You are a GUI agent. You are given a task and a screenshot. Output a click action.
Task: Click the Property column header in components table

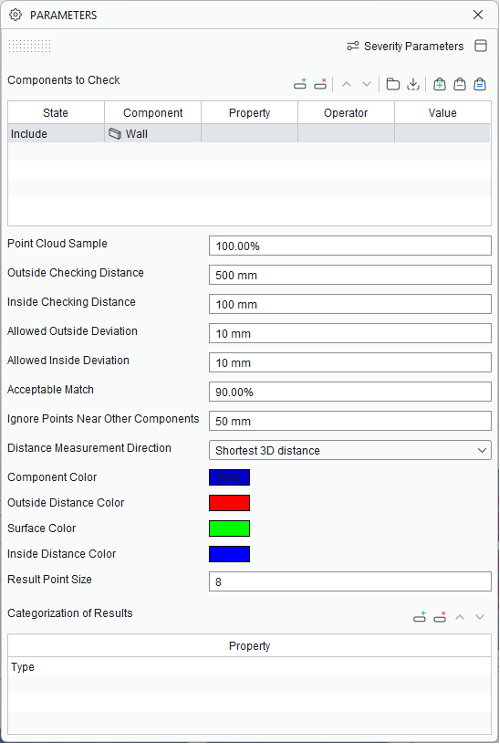click(x=250, y=113)
